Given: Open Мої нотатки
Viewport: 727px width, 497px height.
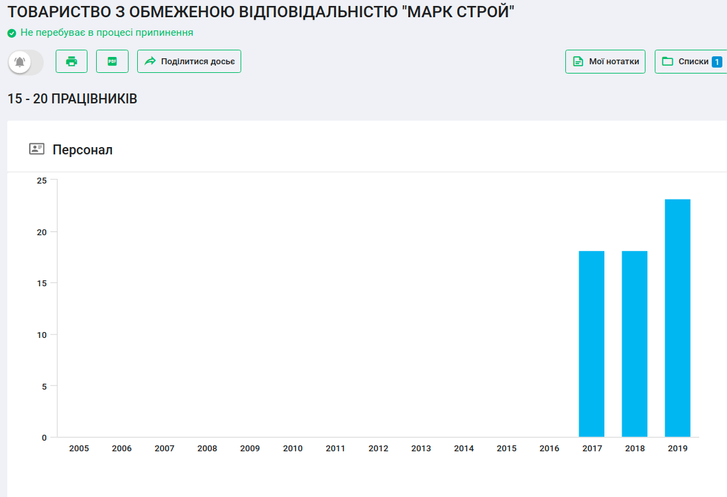Looking at the screenshot, I should pyautogui.click(x=605, y=61).
